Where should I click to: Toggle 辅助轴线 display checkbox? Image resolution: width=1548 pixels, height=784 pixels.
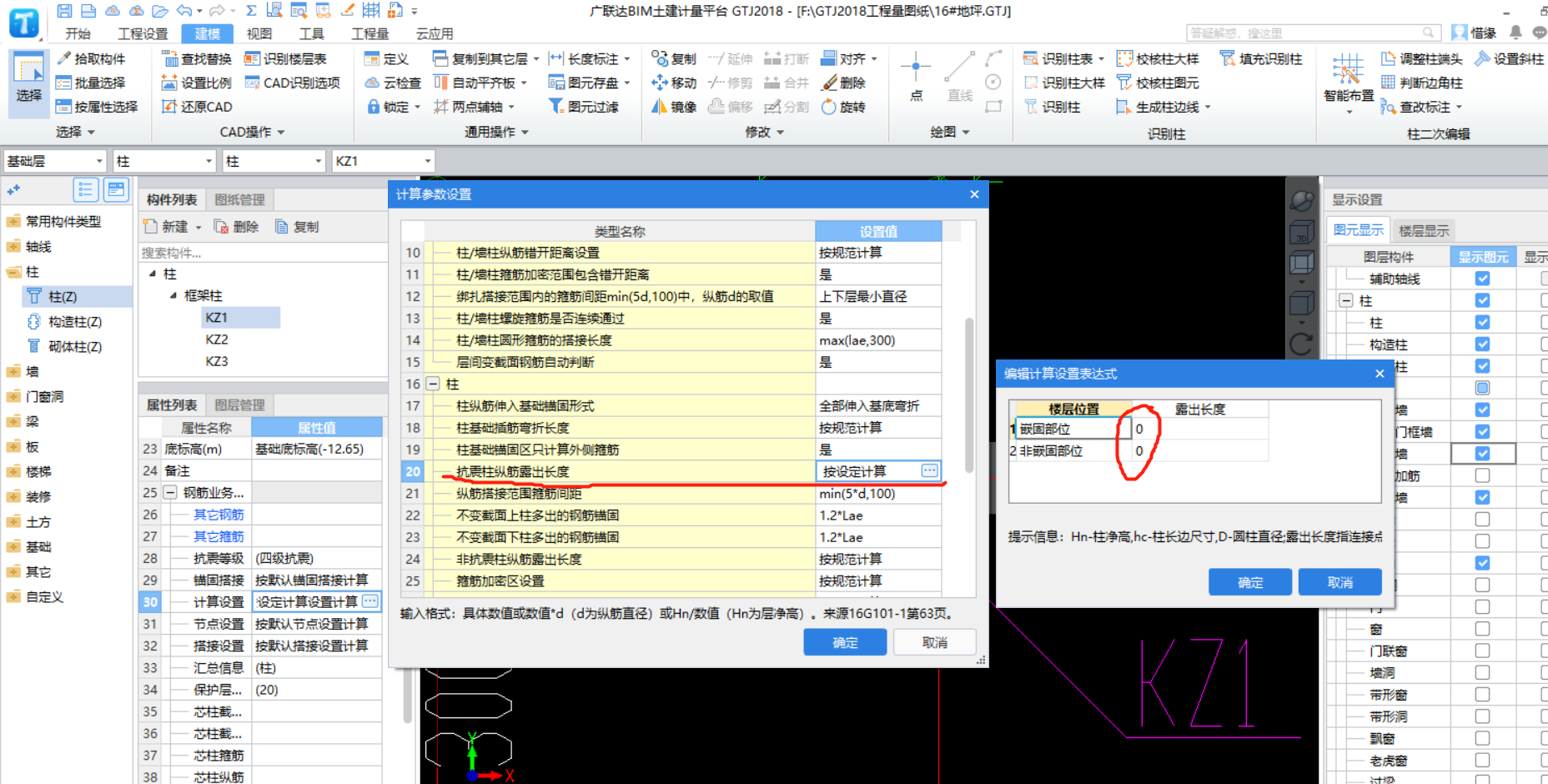click(1482, 279)
